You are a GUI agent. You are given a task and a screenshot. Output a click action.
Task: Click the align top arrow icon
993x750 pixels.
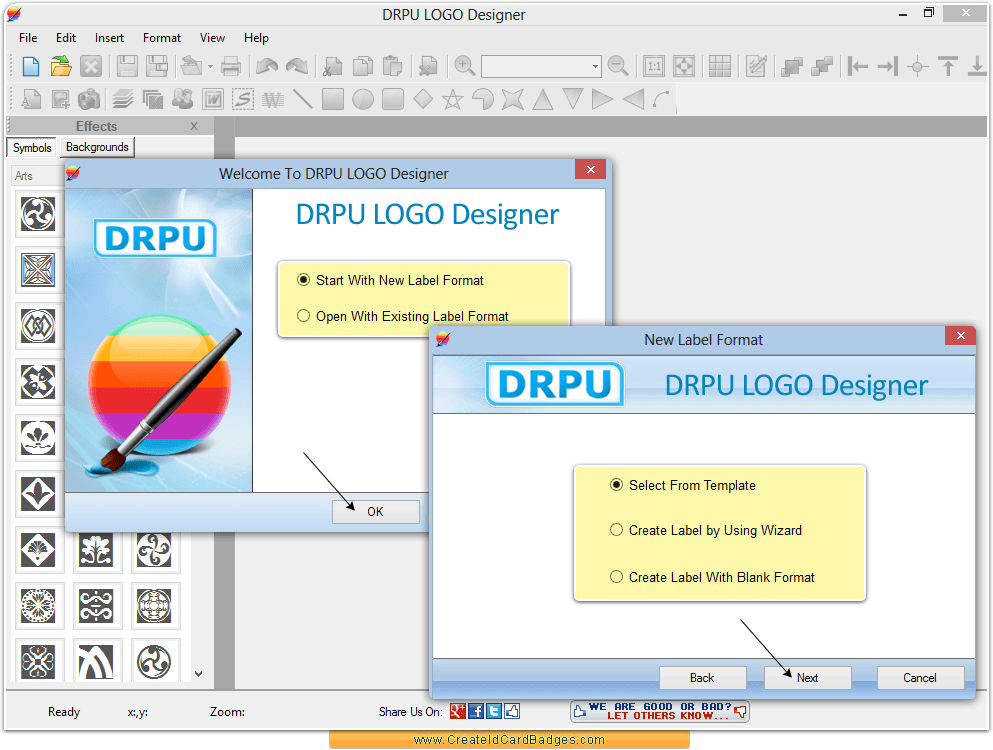(x=948, y=66)
